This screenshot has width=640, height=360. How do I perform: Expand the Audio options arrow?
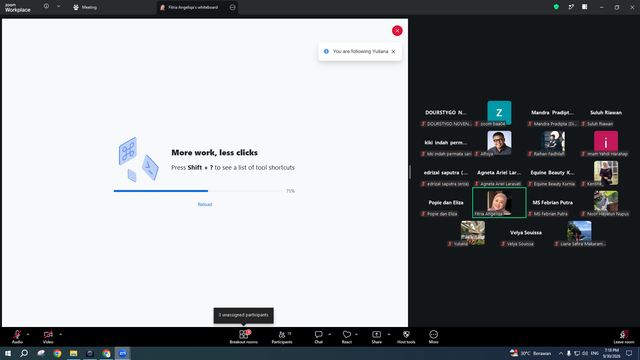(x=28, y=334)
